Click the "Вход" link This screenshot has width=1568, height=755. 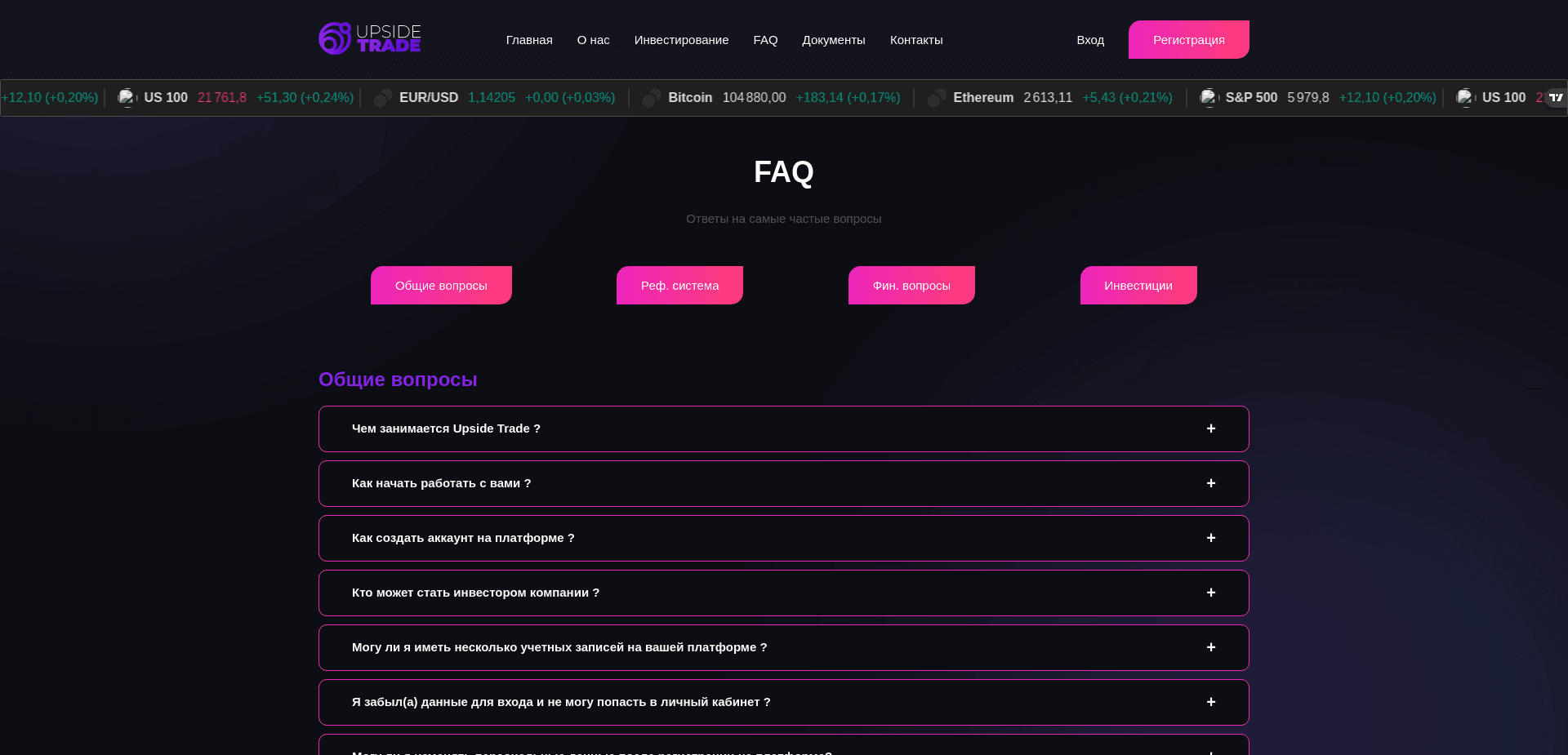pyautogui.click(x=1090, y=40)
